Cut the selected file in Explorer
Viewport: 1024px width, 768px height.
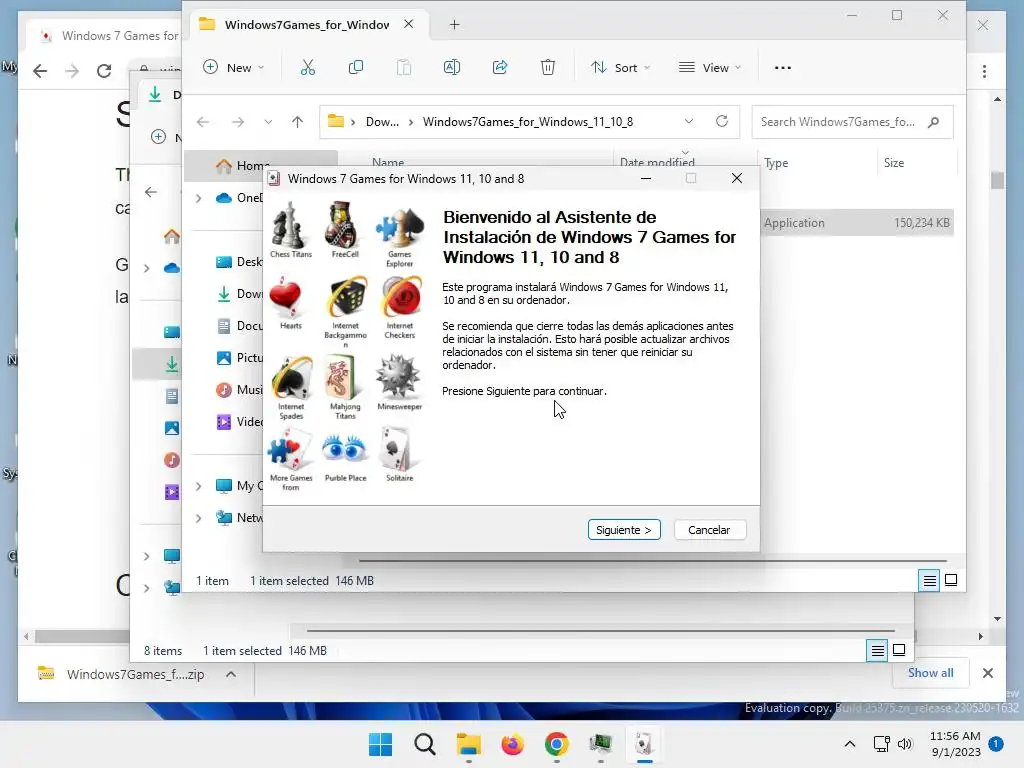pos(308,67)
